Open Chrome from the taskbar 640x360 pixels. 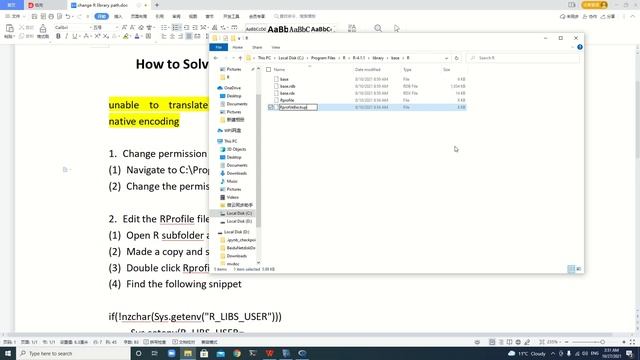click(237, 353)
